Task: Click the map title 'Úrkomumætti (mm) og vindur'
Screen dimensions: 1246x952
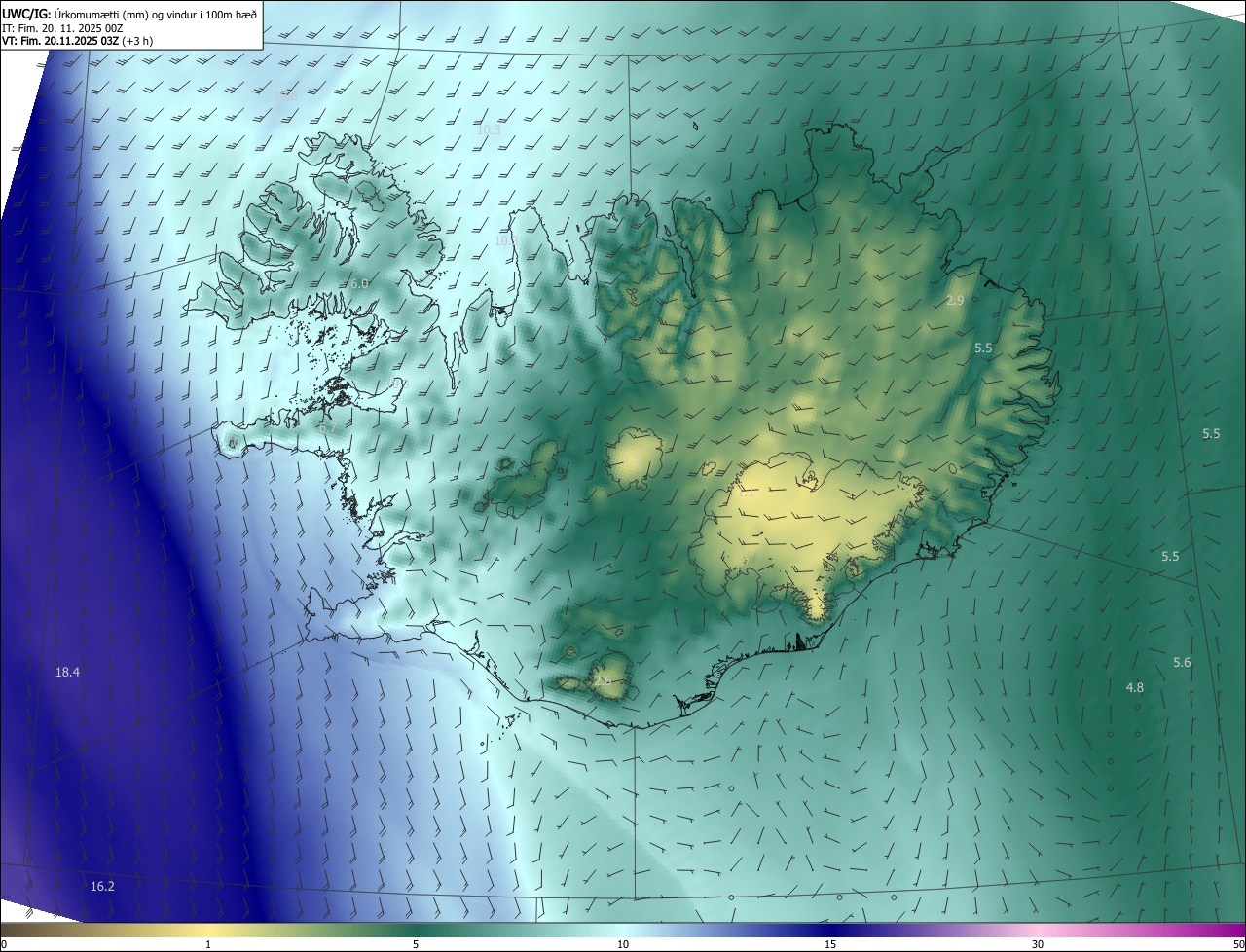Action: [x=125, y=14]
